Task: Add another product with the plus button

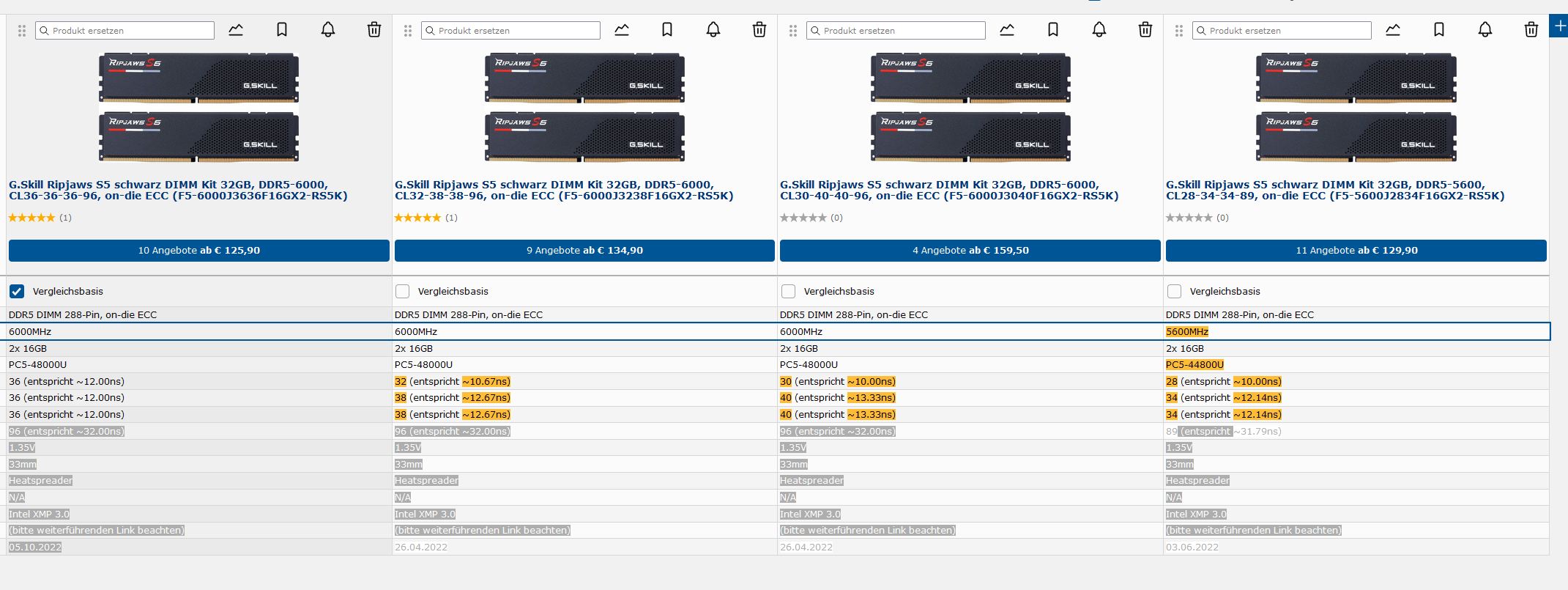Action: 1560,26
